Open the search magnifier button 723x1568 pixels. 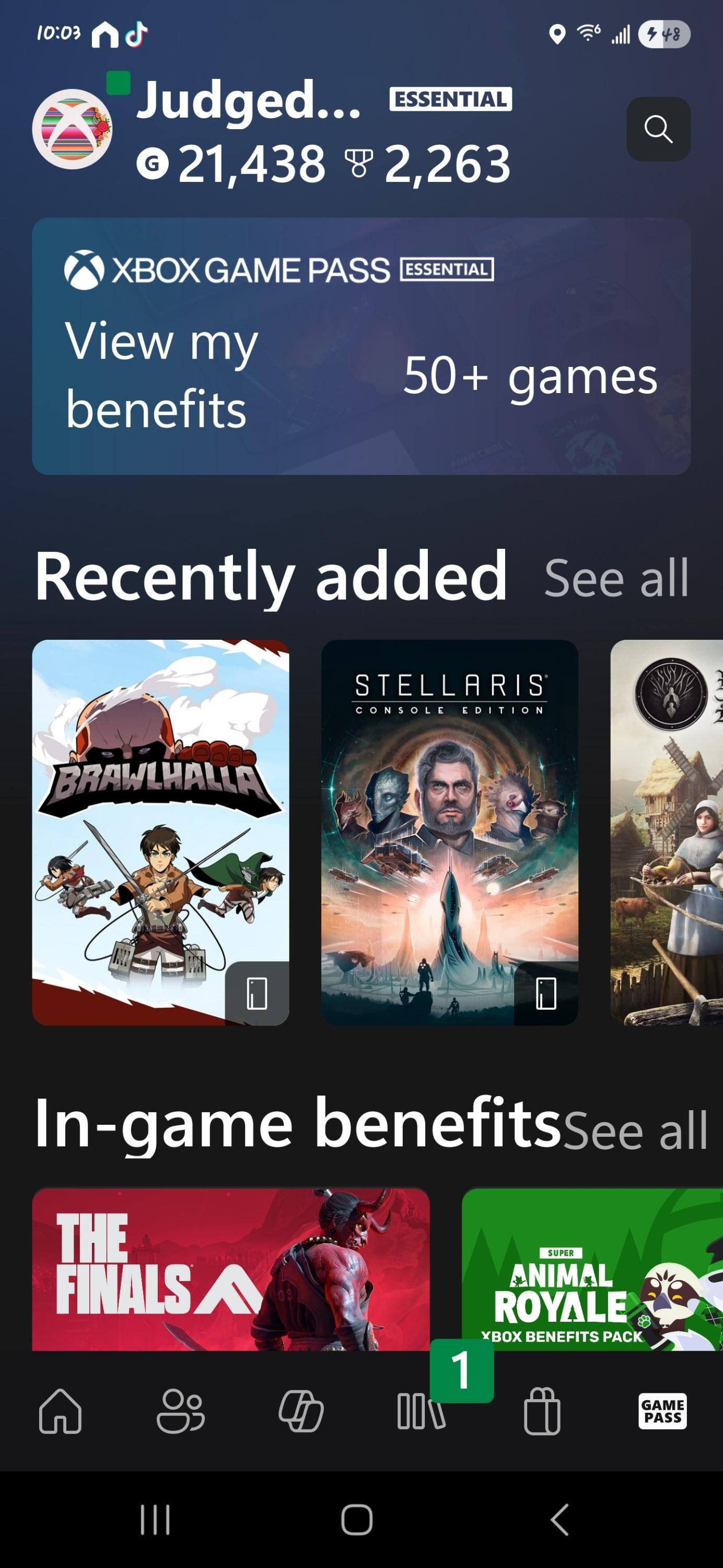point(658,129)
